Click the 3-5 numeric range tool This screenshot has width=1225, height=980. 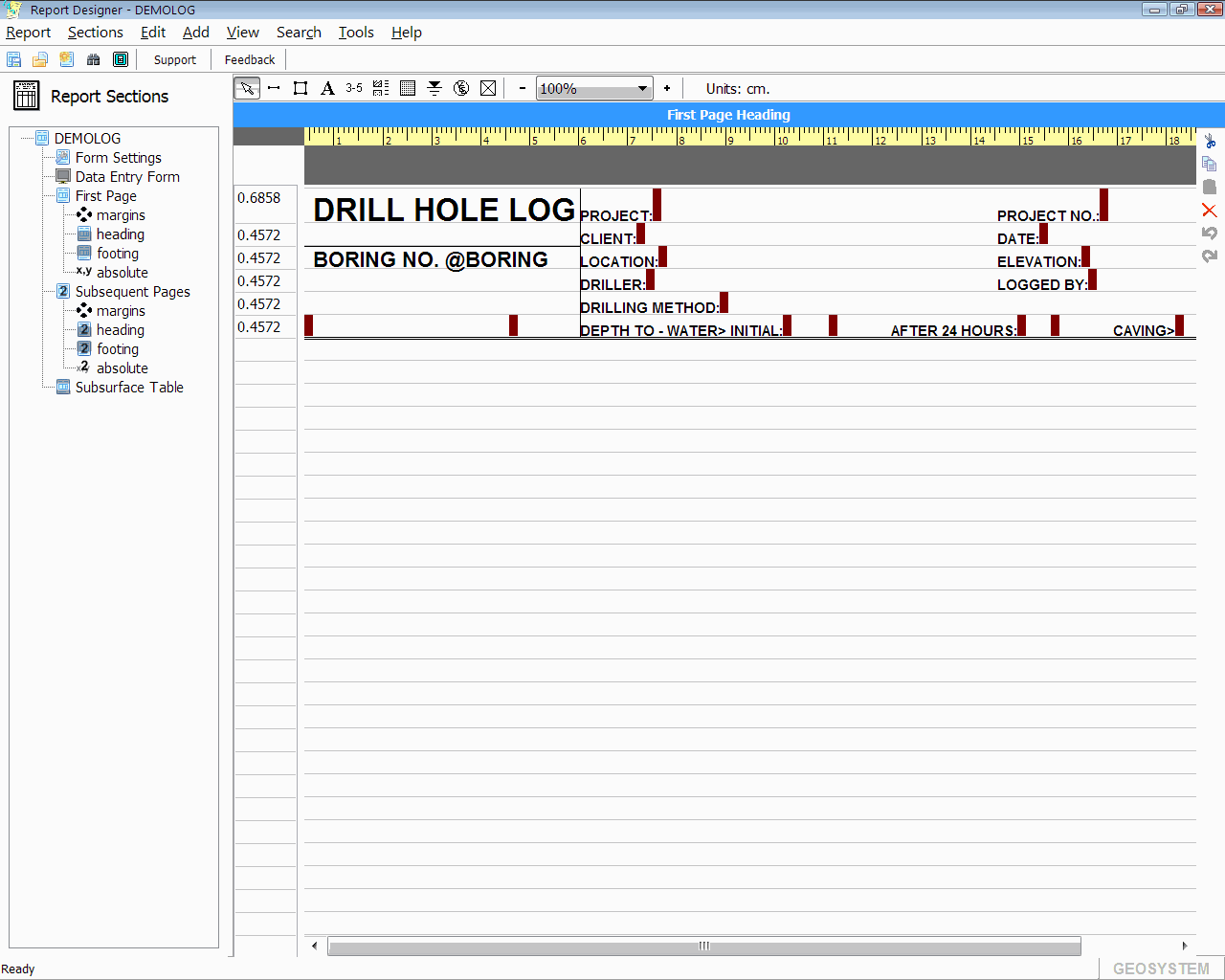(x=354, y=88)
